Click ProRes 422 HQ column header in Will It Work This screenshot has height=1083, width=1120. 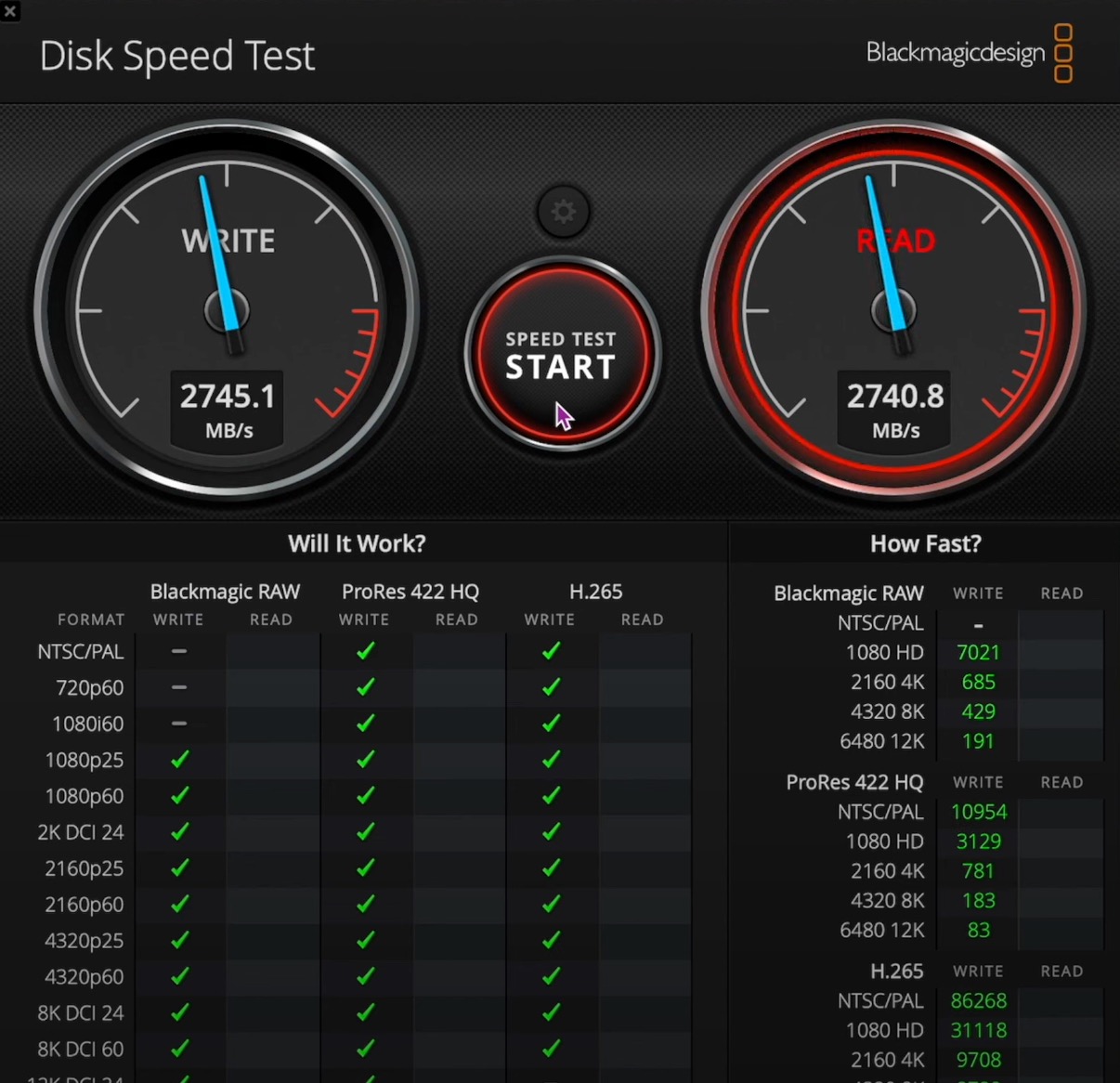point(410,592)
